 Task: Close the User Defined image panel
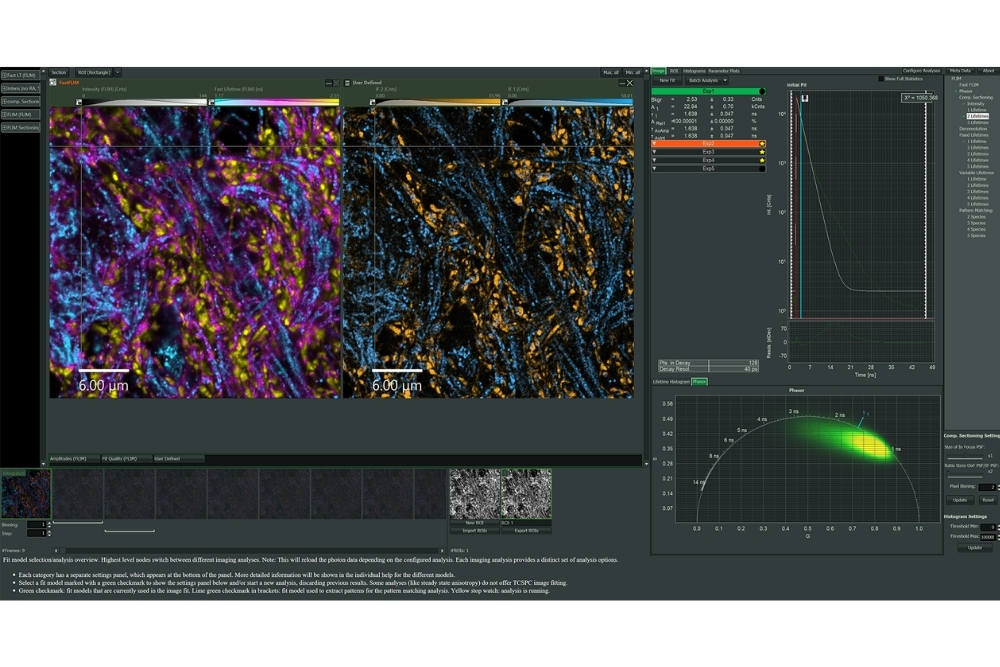[630, 82]
